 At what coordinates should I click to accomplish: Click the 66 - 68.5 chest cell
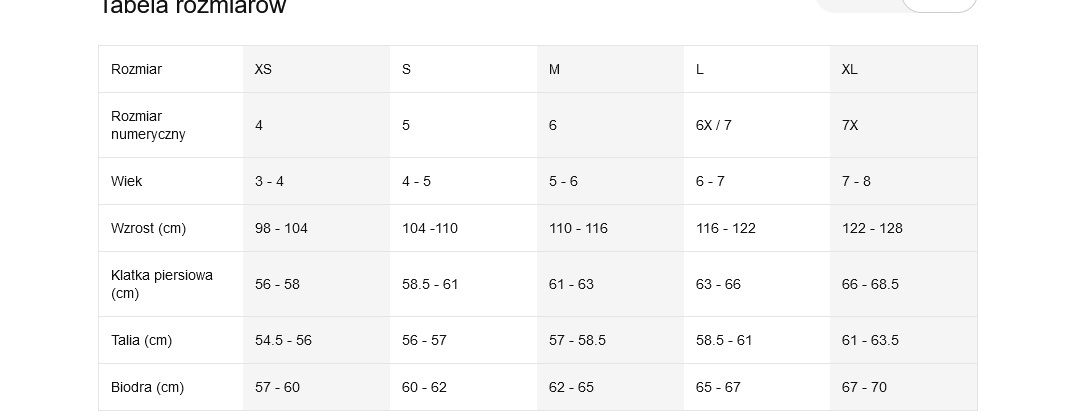tap(870, 284)
